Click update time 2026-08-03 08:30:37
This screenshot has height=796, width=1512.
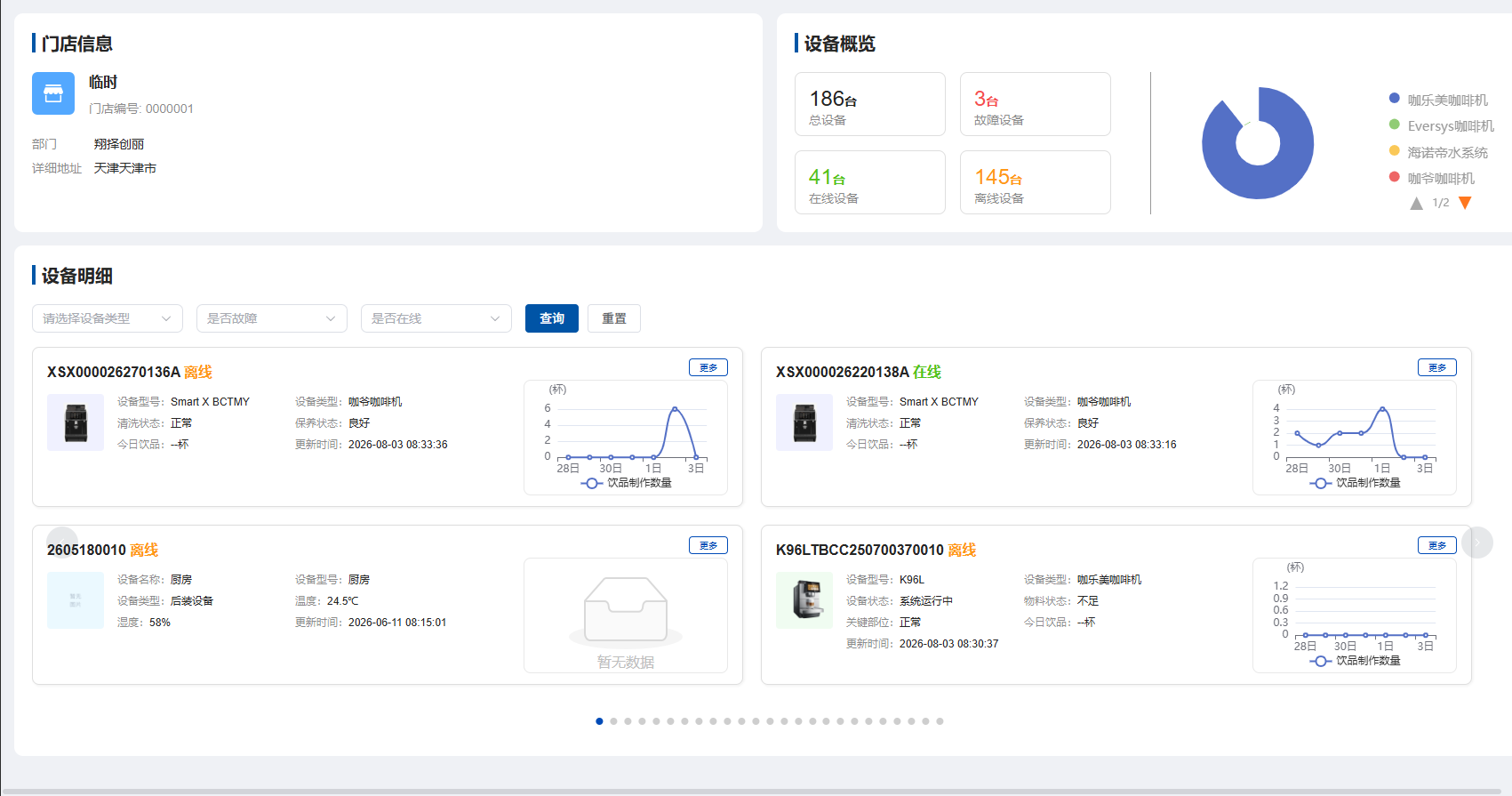point(949,644)
